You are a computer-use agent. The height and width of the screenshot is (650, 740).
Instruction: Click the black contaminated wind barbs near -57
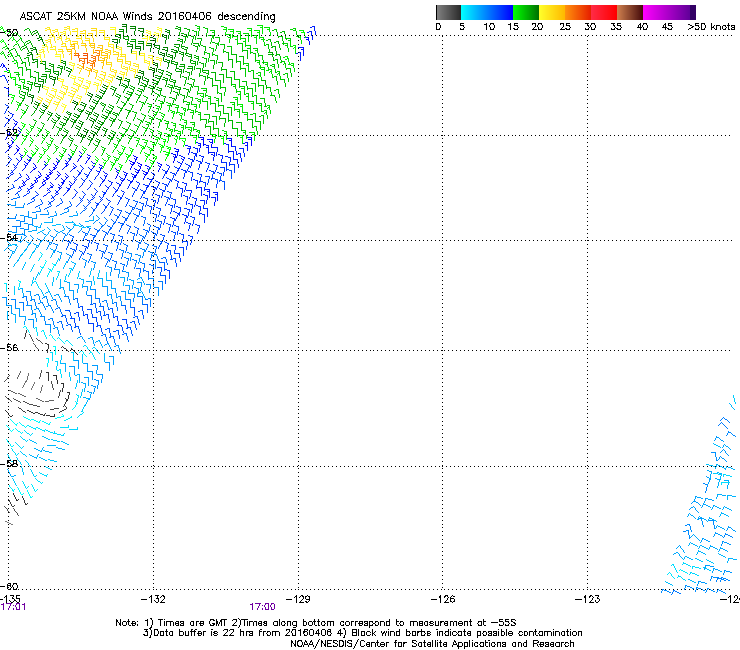[x=38, y=394]
